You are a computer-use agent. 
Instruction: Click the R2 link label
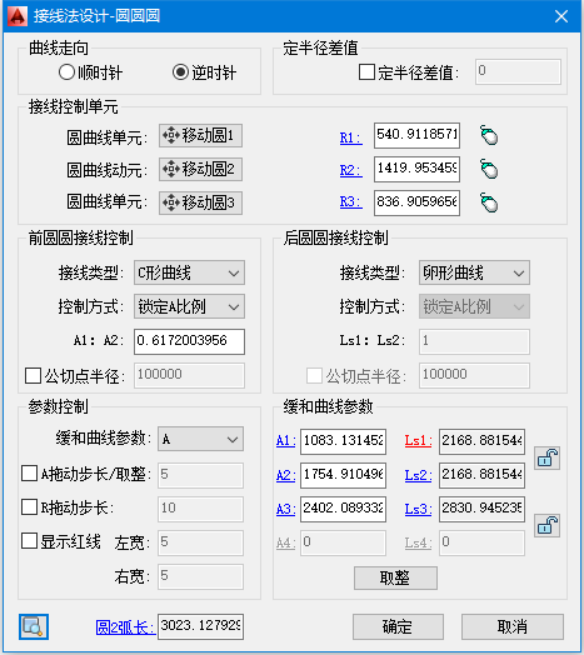pyautogui.click(x=351, y=170)
